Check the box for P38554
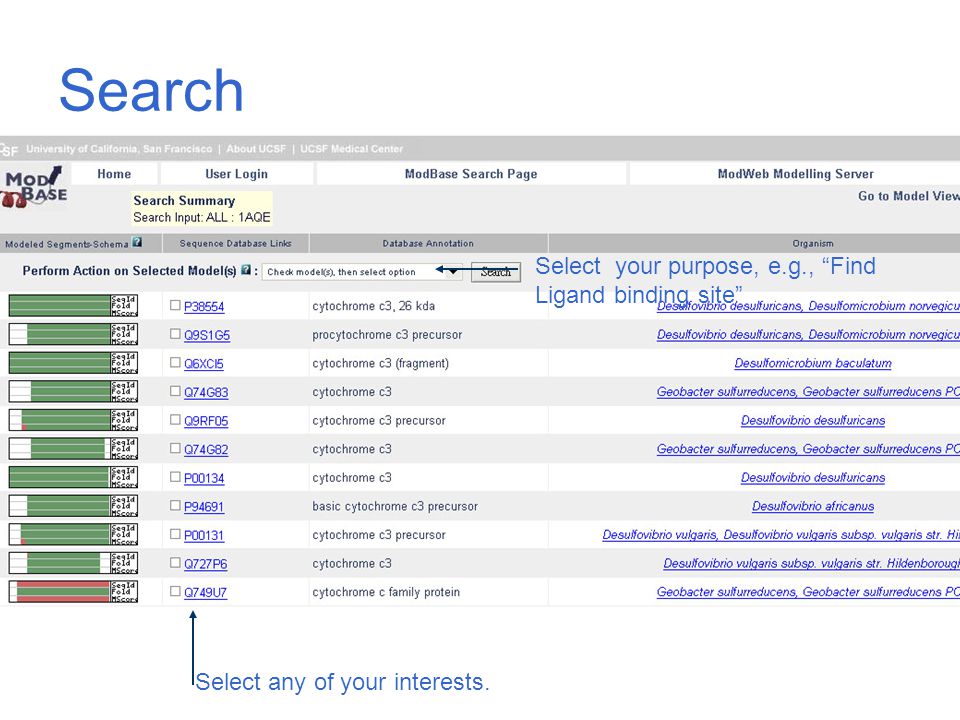960x720 pixels. [175, 305]
